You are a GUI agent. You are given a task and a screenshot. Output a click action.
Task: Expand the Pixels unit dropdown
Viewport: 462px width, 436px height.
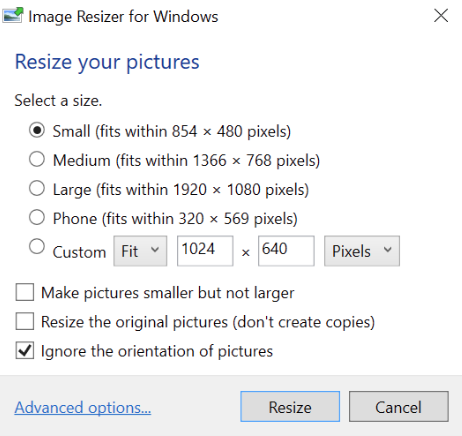[362, 251]
